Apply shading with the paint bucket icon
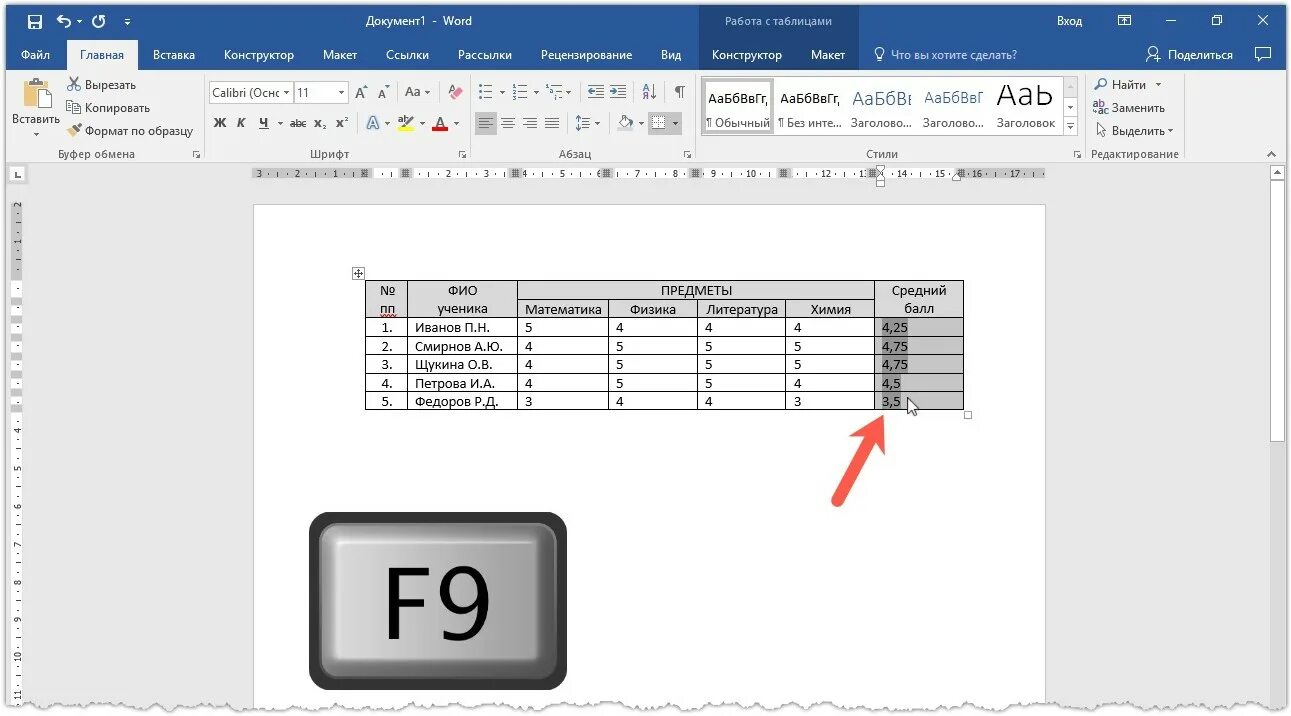 tap(625, 123)
